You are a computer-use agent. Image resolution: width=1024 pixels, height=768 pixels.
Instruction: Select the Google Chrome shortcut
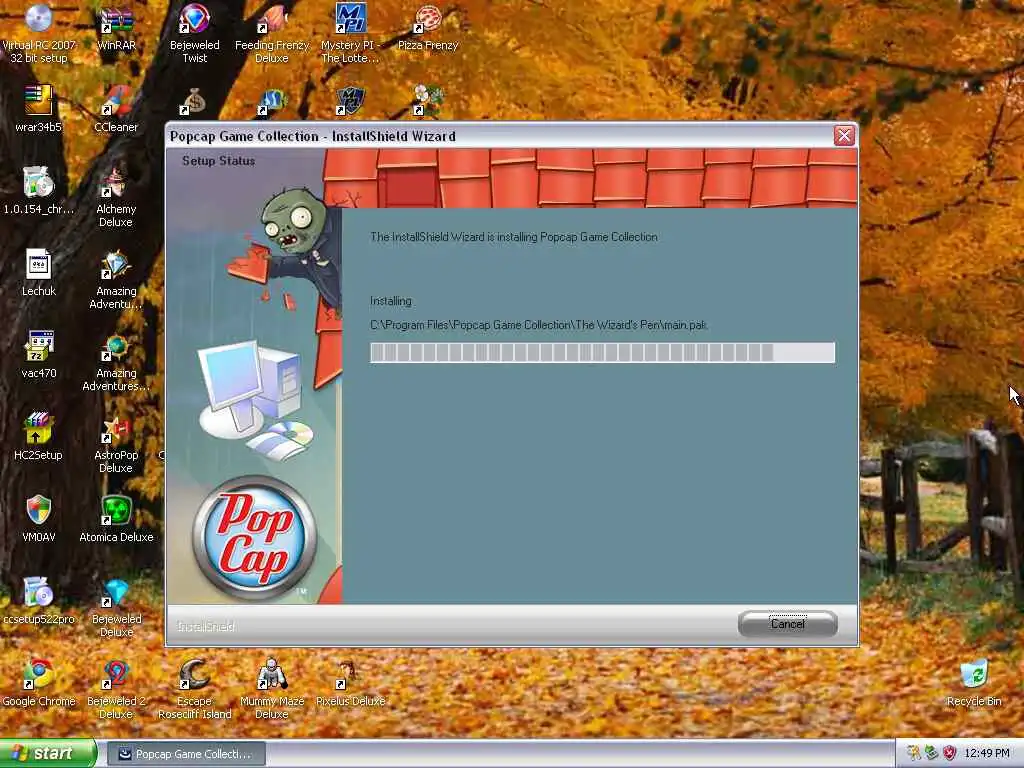click(x=39, y=683)
